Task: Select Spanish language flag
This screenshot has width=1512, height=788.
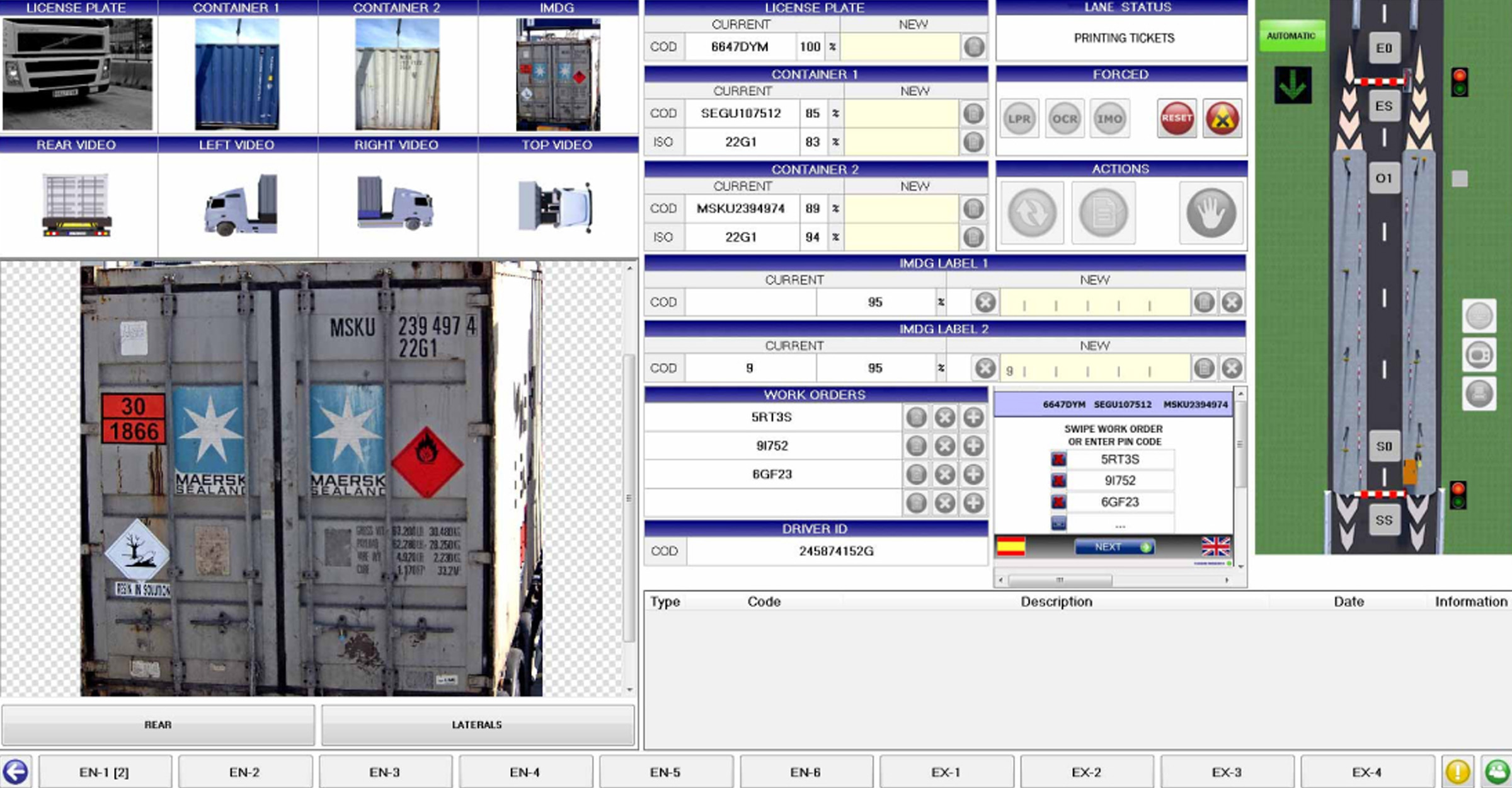Action: click(1011, 547)
